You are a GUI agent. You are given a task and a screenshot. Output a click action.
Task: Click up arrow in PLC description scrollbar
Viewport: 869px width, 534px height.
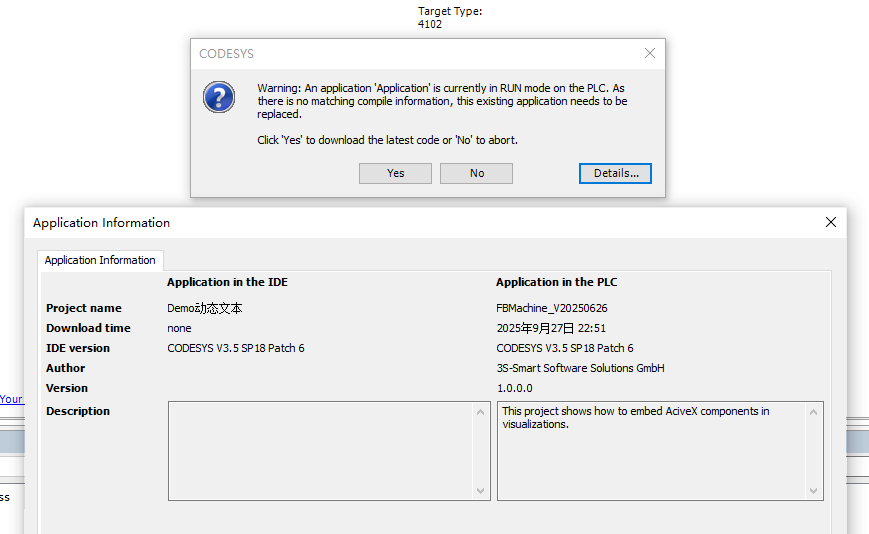pos(814,412)
